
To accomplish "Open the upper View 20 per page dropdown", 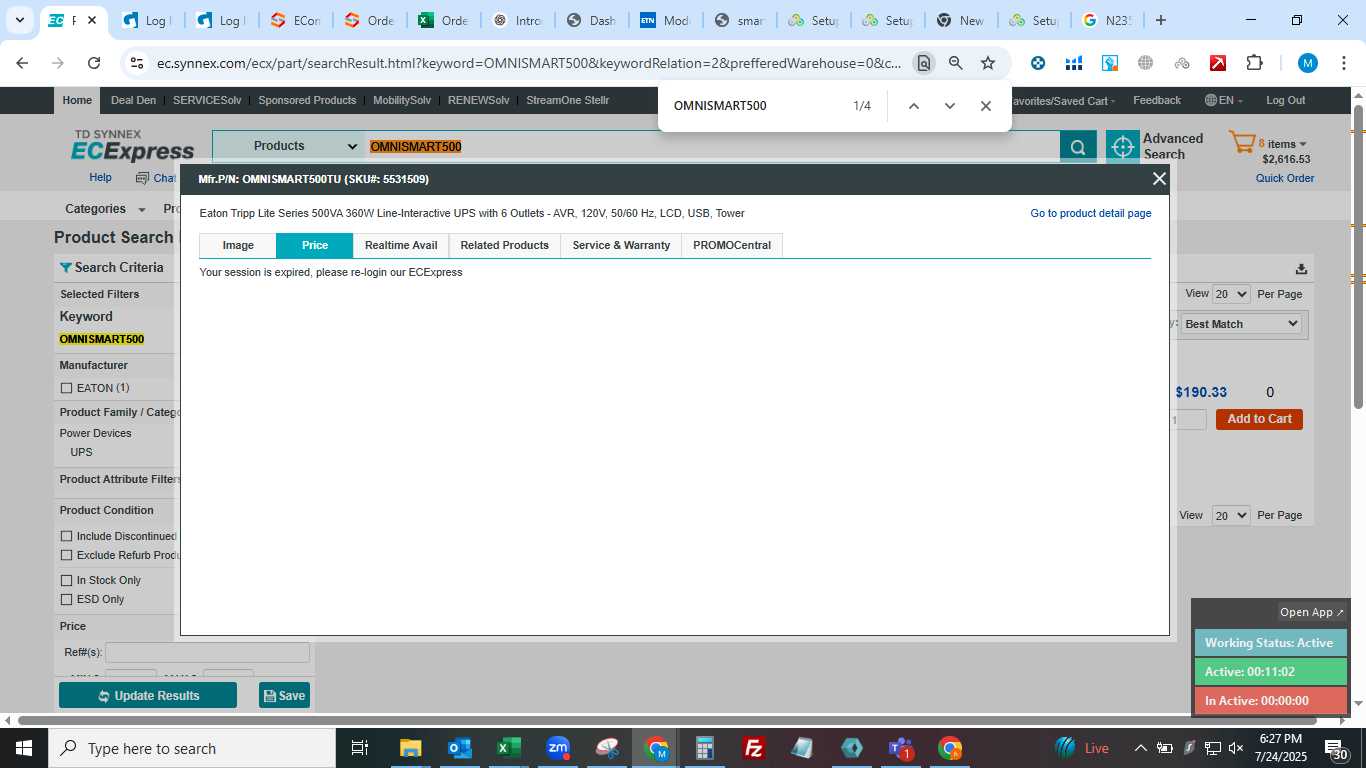I will tap(1231, 294).
